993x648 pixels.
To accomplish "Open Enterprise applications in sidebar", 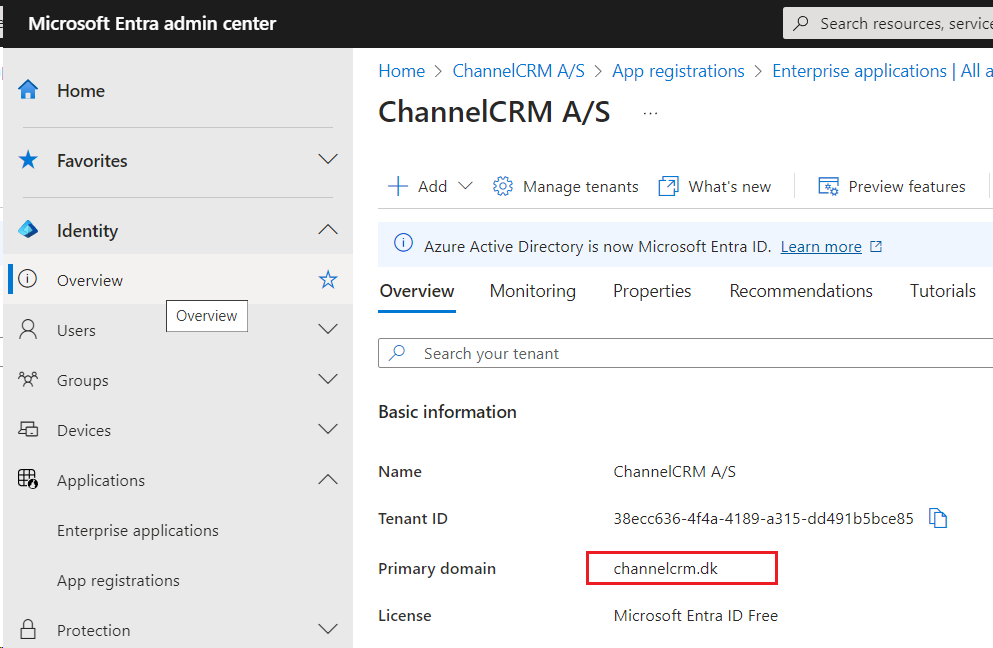I will point(137,530).
